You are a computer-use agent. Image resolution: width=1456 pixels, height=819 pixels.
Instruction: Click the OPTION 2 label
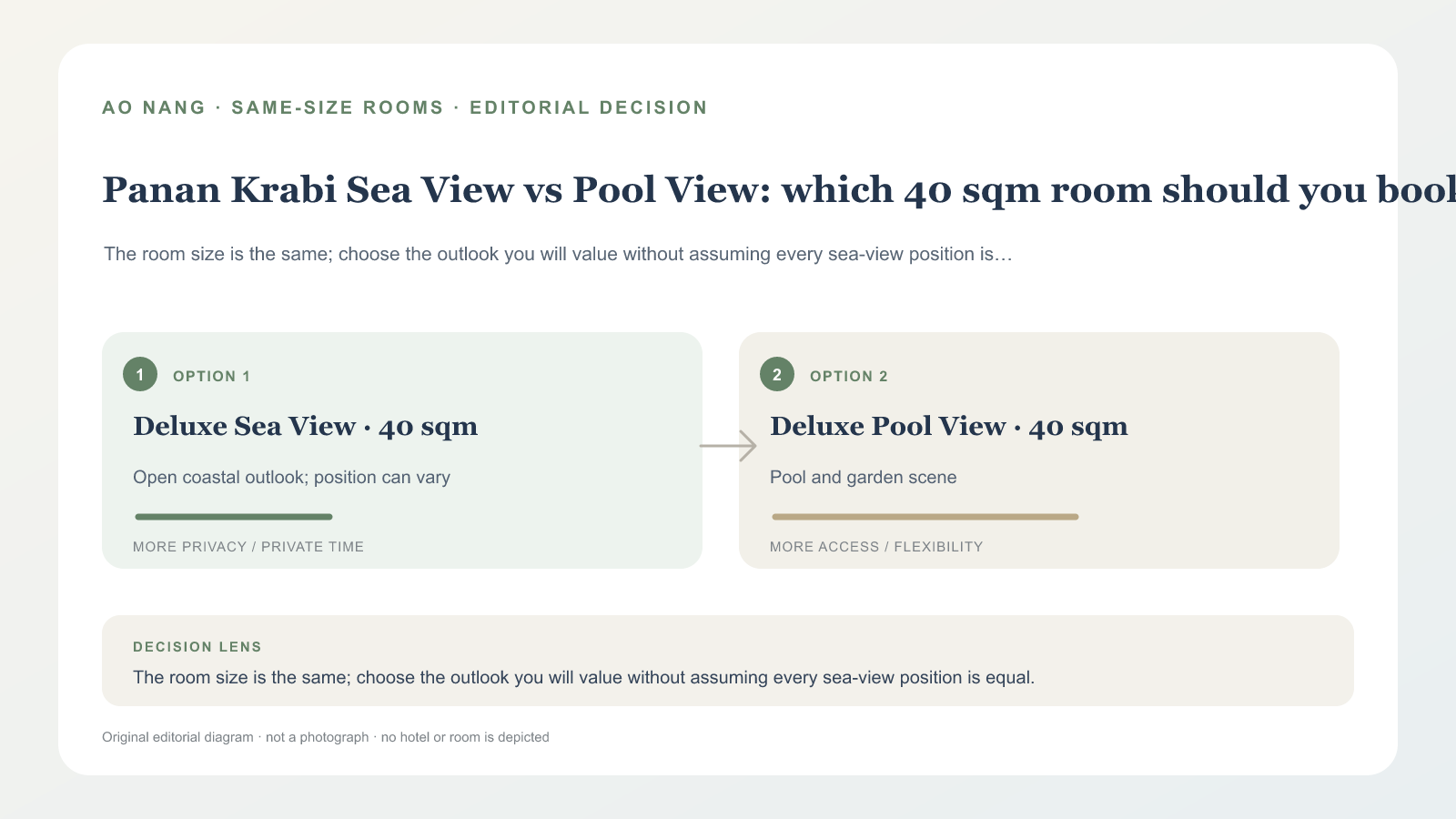(848, 376)
